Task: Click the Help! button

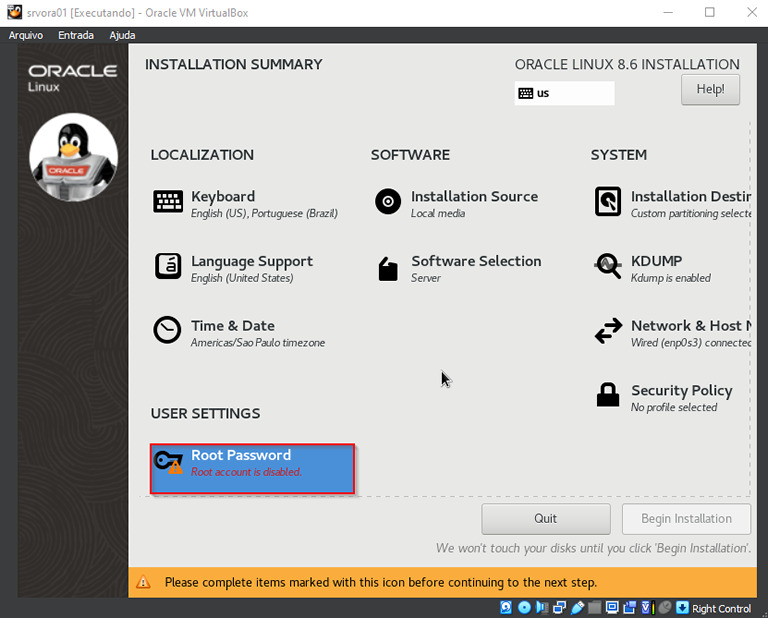Action: [710, 90]
